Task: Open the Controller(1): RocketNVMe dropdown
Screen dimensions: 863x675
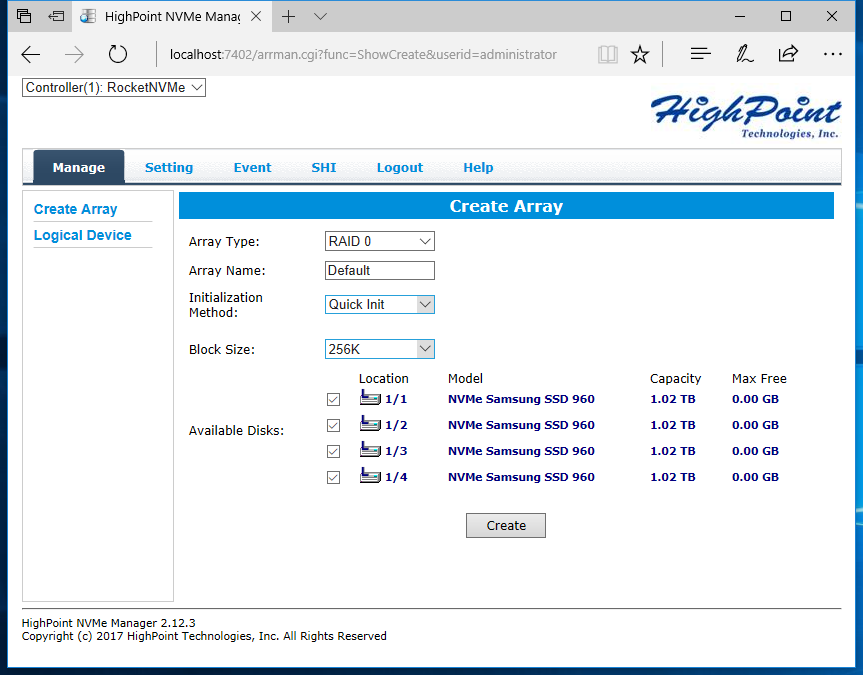Action: click(x=114, y=88)
